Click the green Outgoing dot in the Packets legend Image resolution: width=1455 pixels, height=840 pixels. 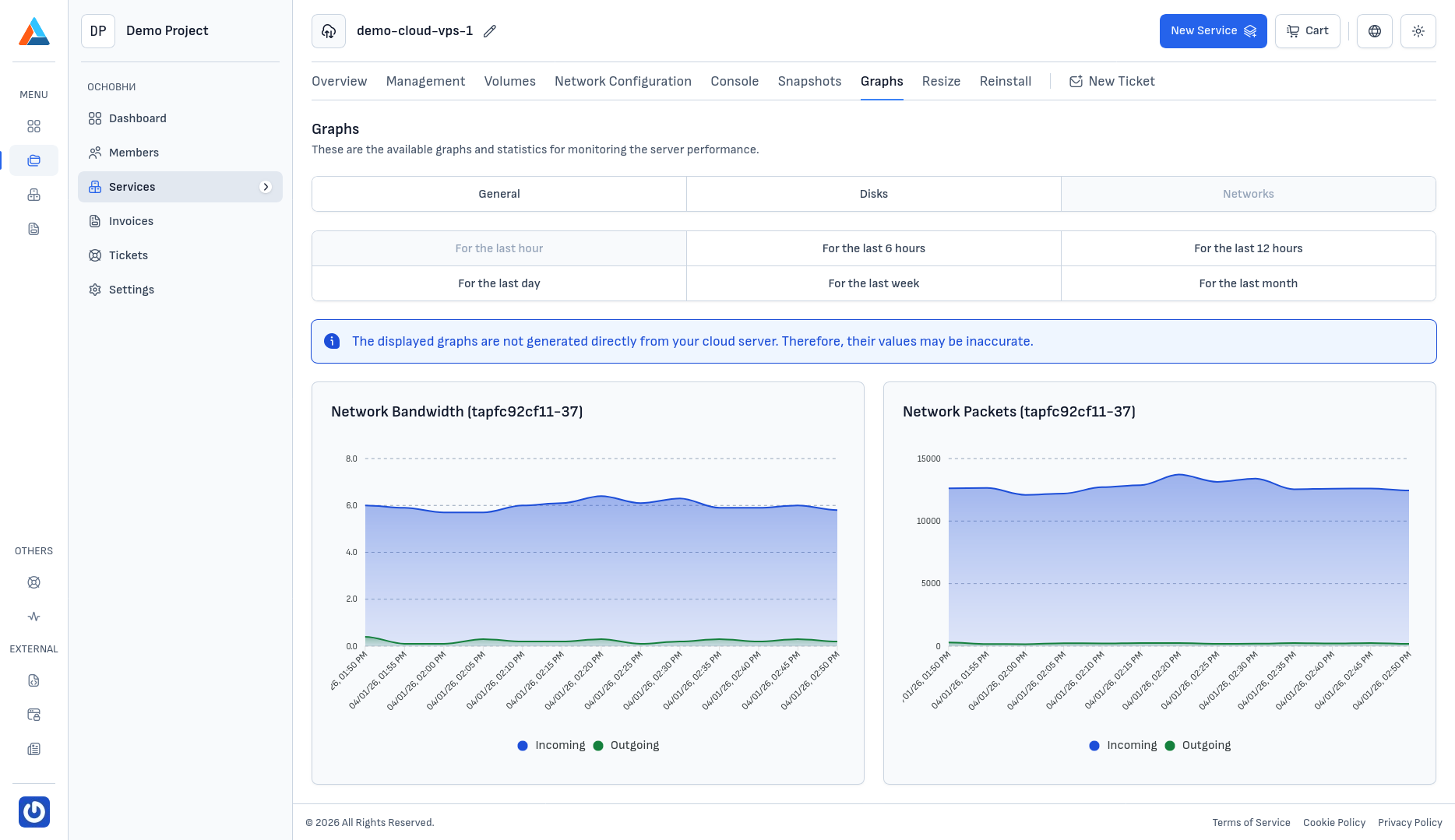[1170, 746]
